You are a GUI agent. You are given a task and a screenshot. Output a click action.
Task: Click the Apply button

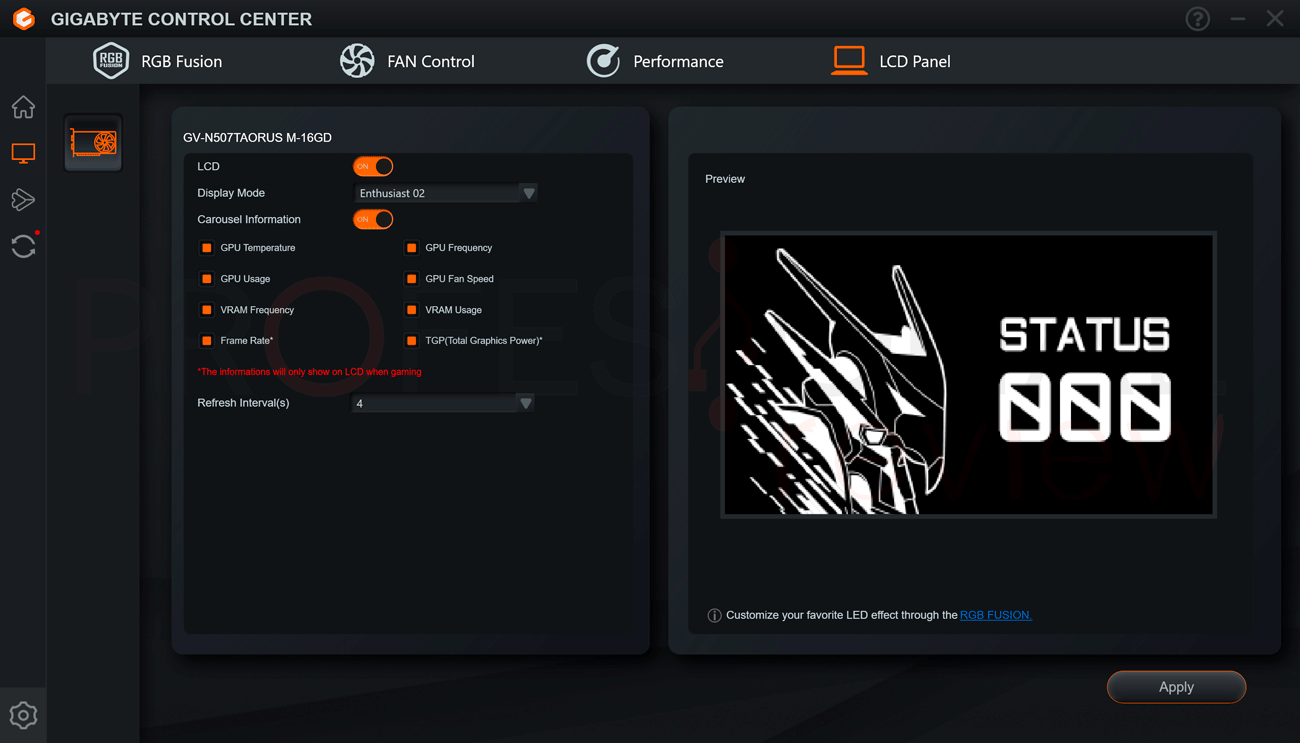(1176, 687)
